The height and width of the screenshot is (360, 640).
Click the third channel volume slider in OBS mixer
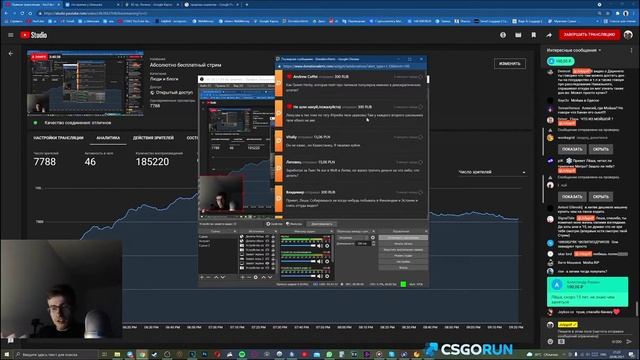pos(298,276)
